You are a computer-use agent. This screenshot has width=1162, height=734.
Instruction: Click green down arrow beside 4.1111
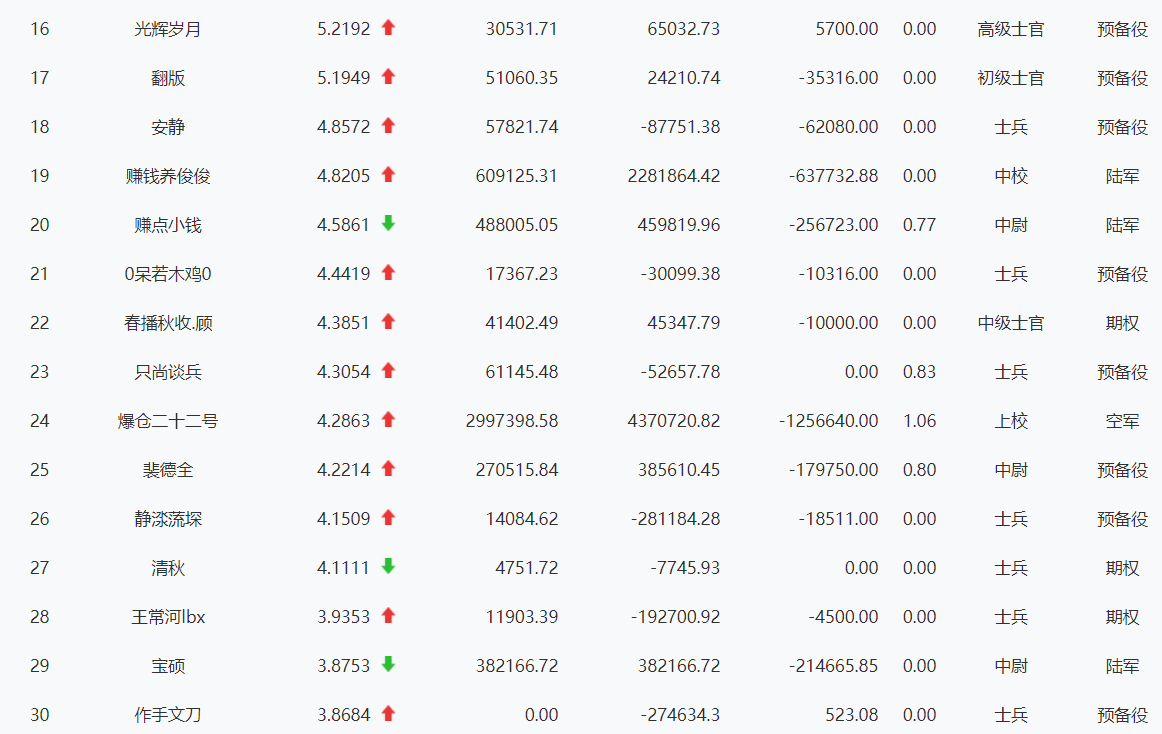(388, 566)
